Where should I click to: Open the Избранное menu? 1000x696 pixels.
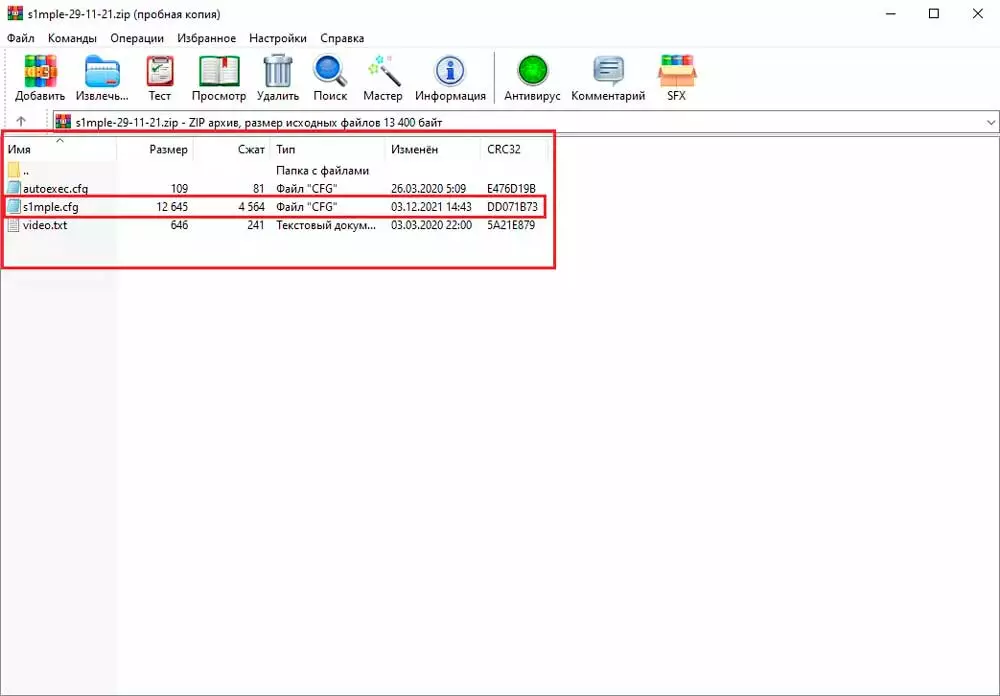coord(206,38)
